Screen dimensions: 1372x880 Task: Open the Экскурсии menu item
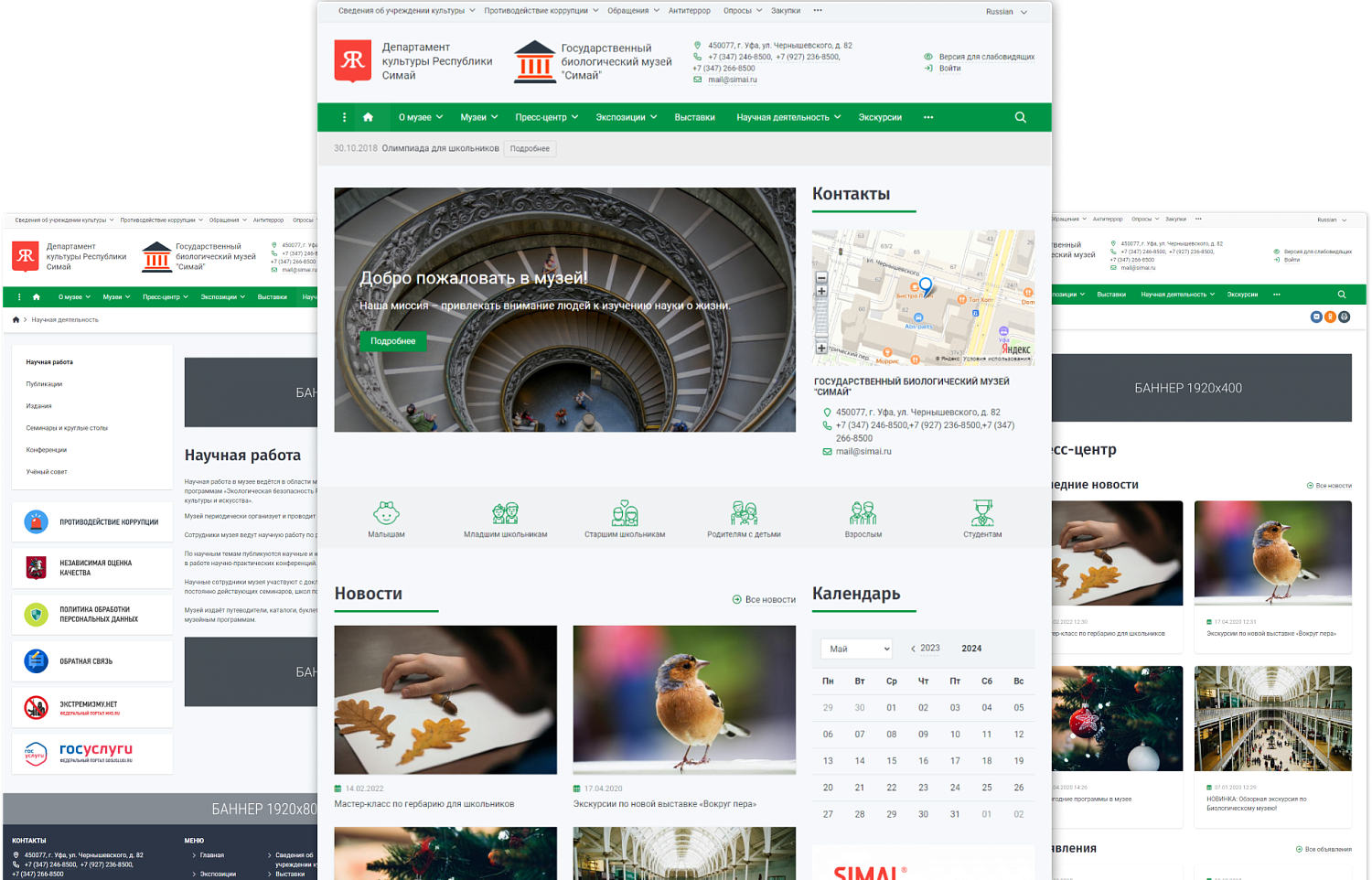879,117
